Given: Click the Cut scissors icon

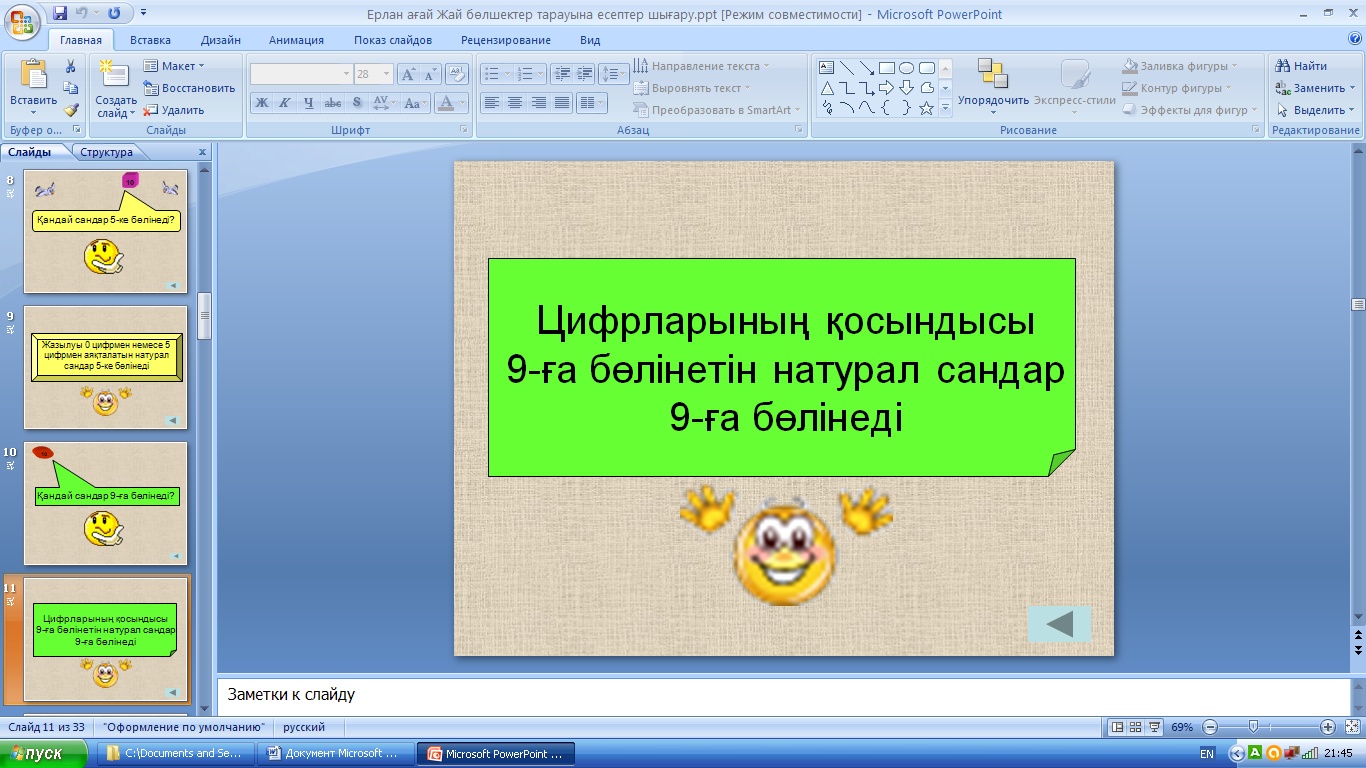Looking at the screenshot, I should point(71,66).
